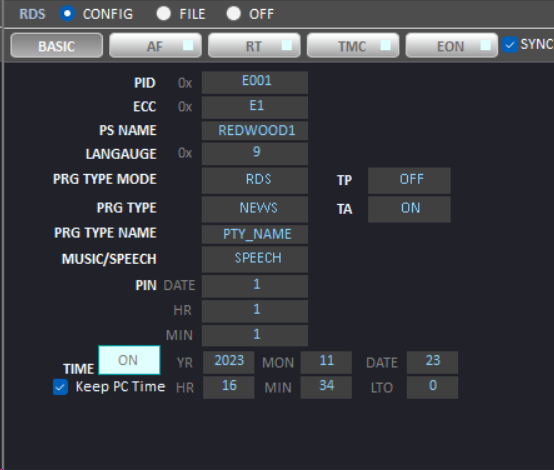Change the MUSIC/SPEECH selection field
Screen dimensions: 554x470
(255, 259)
